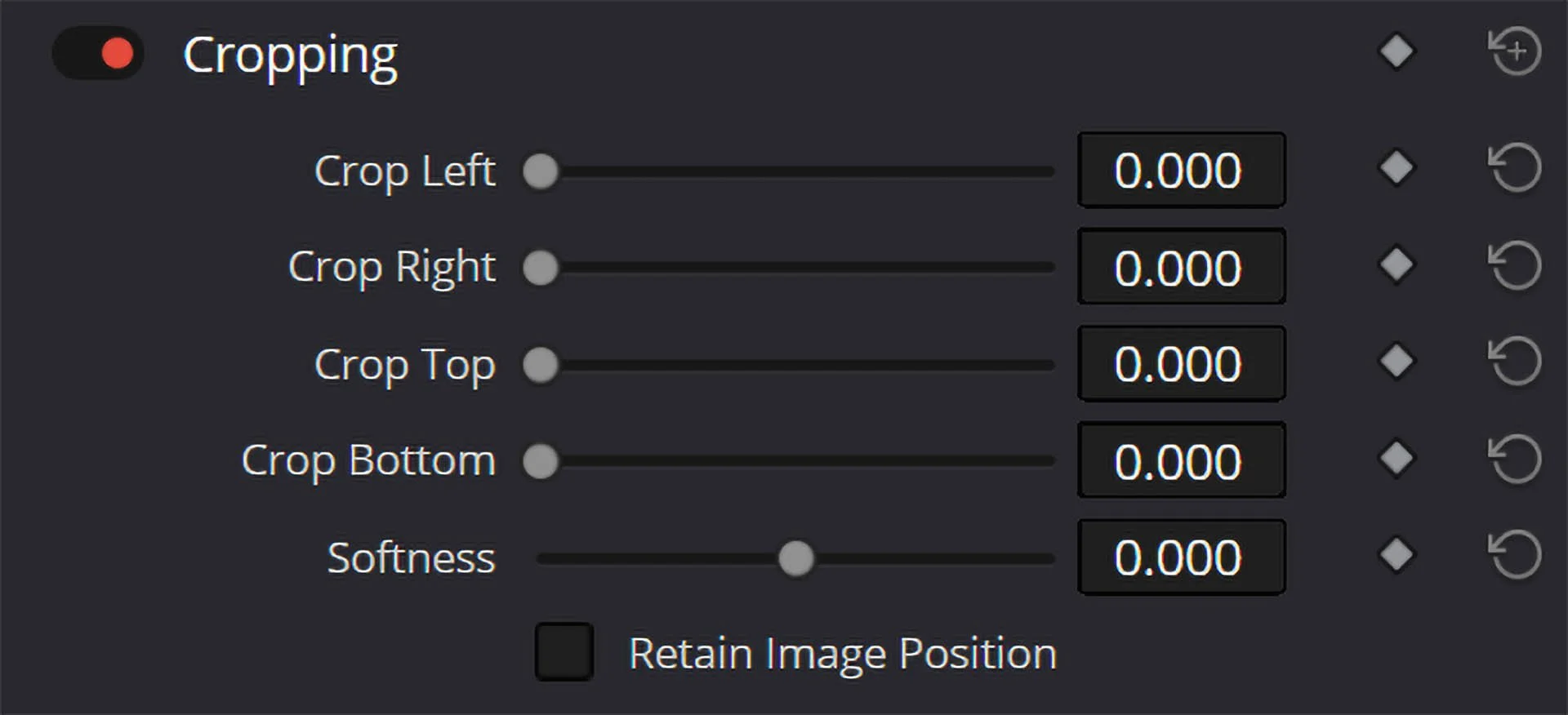
Task: Add keyframe for Crop Right
Action: point(1396,264)
